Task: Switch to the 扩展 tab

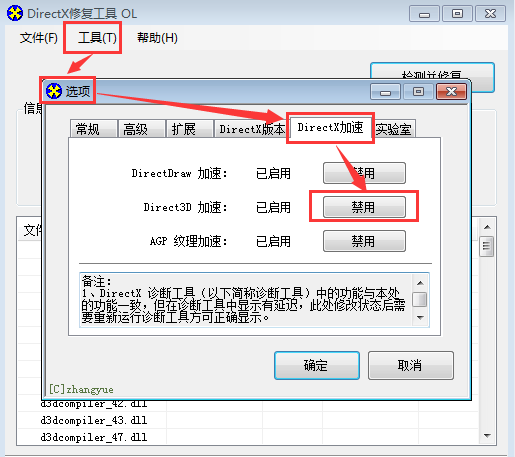Action: click(x=189, y=129)
